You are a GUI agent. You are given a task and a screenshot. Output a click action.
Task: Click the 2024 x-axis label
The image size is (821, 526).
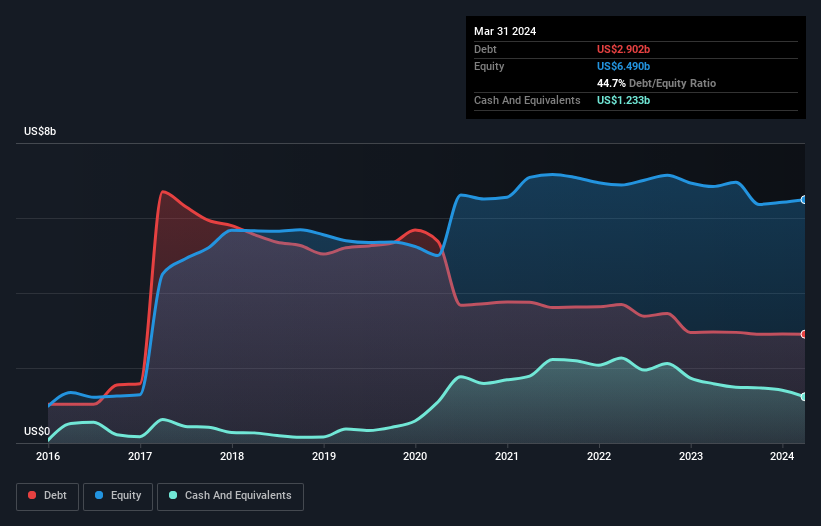pos(782,456)
